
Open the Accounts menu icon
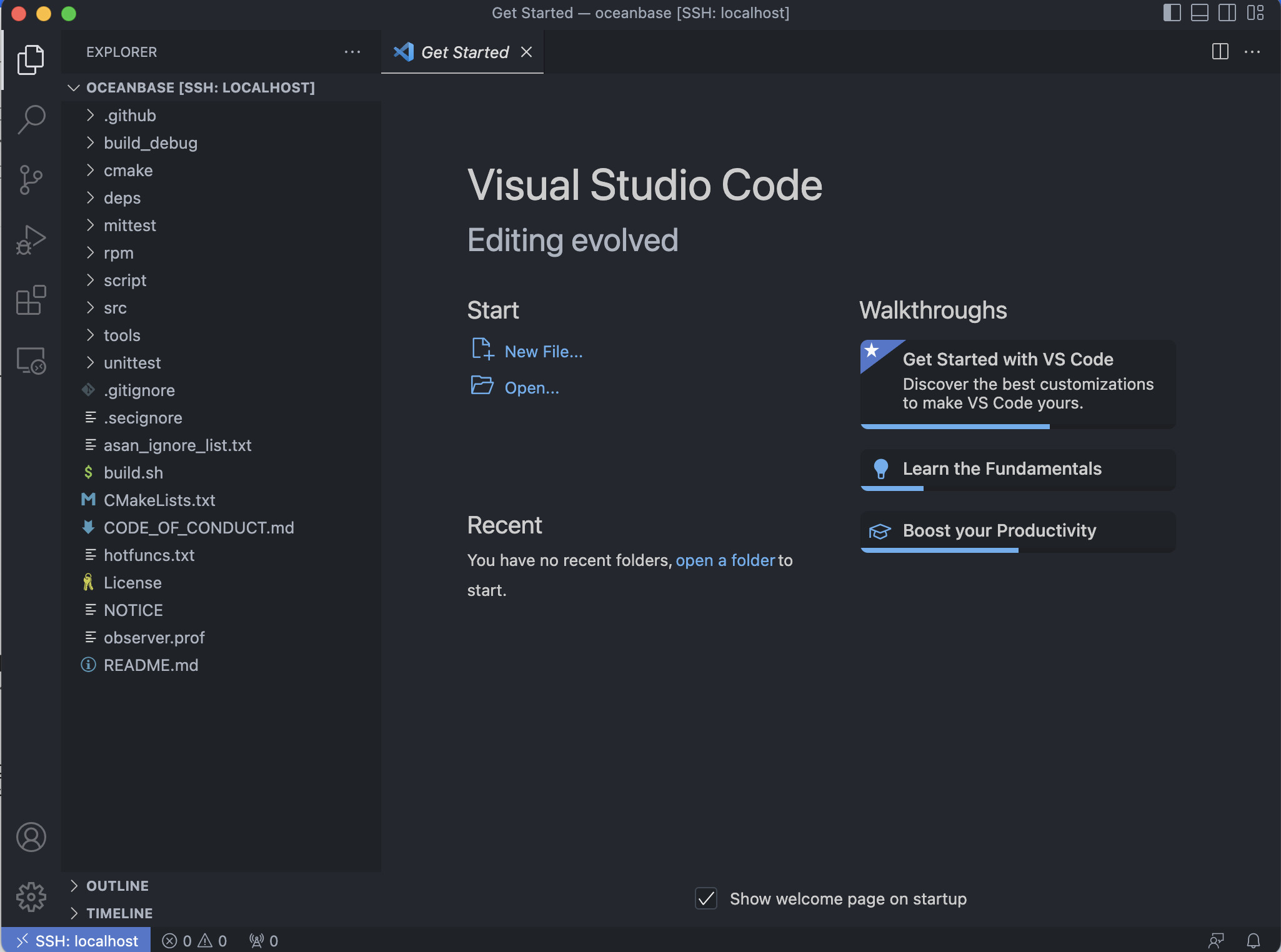31,837
